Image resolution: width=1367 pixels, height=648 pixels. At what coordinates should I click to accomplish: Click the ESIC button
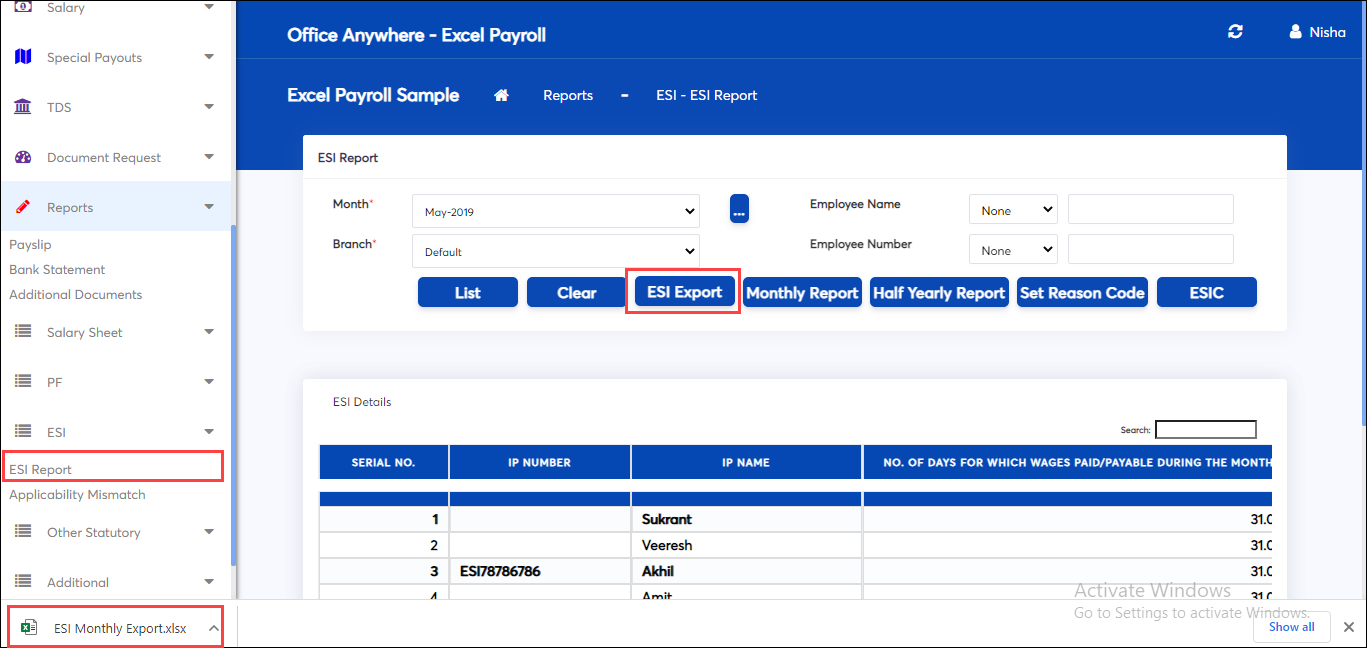click(x=1207, y=292)
